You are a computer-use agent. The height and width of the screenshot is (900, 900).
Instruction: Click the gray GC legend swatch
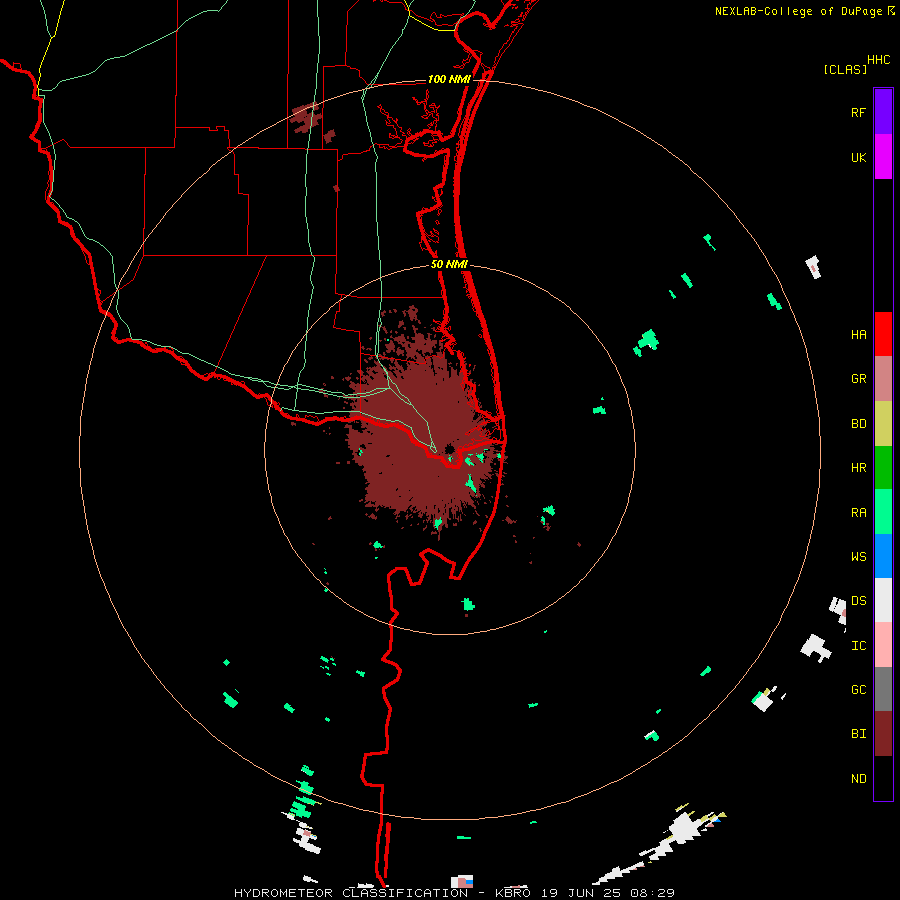[883, 689]
